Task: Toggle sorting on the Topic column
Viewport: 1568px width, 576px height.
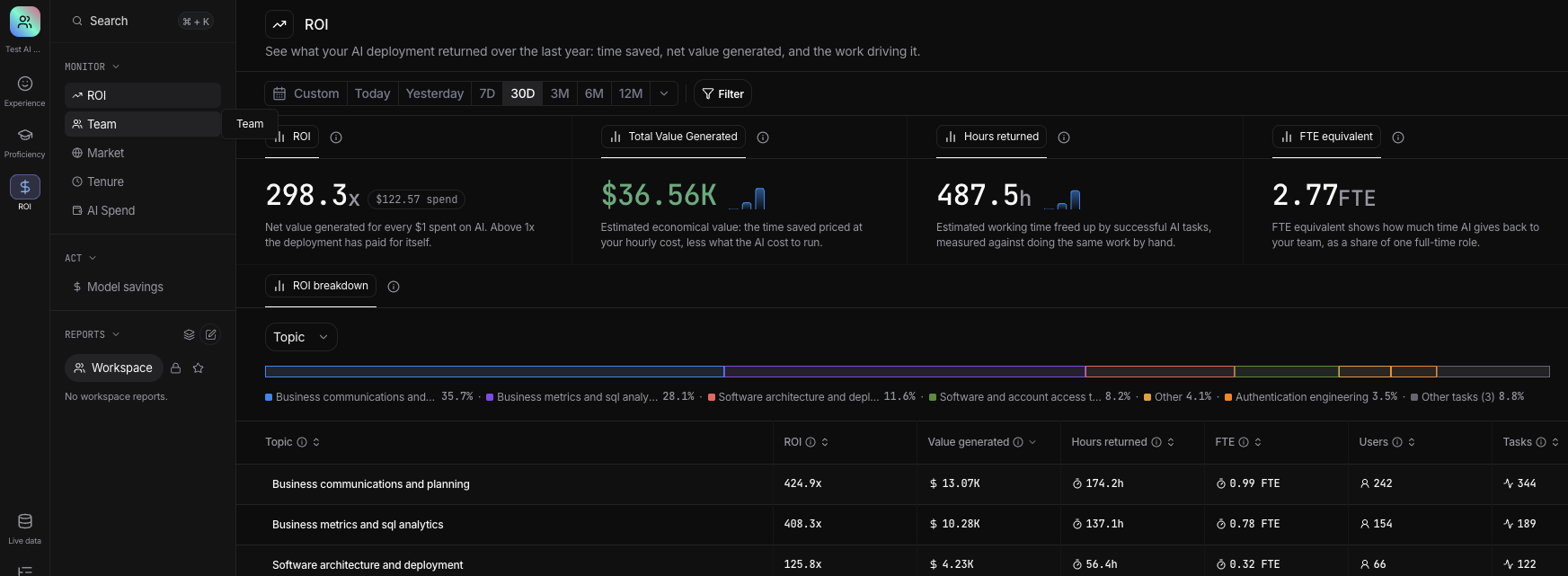Action: 316,442
